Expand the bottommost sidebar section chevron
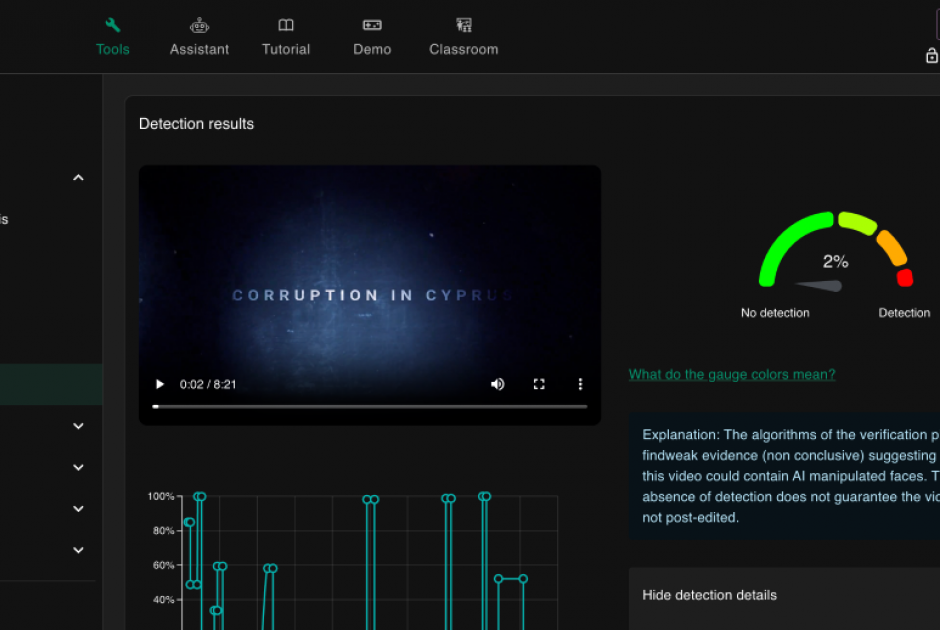 click(x=78, y=550)
